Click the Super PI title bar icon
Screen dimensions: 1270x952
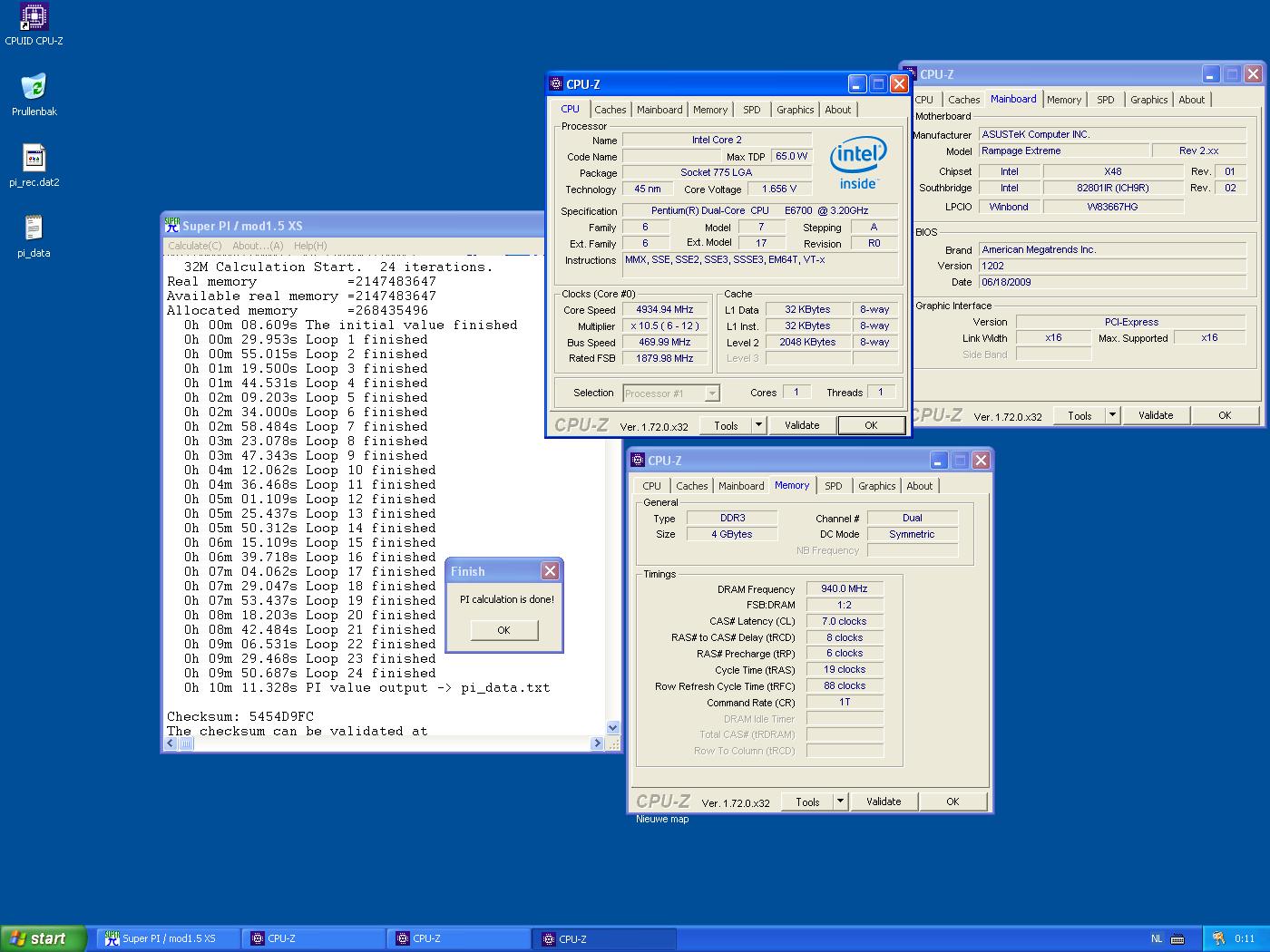click(x=172, y=225)
